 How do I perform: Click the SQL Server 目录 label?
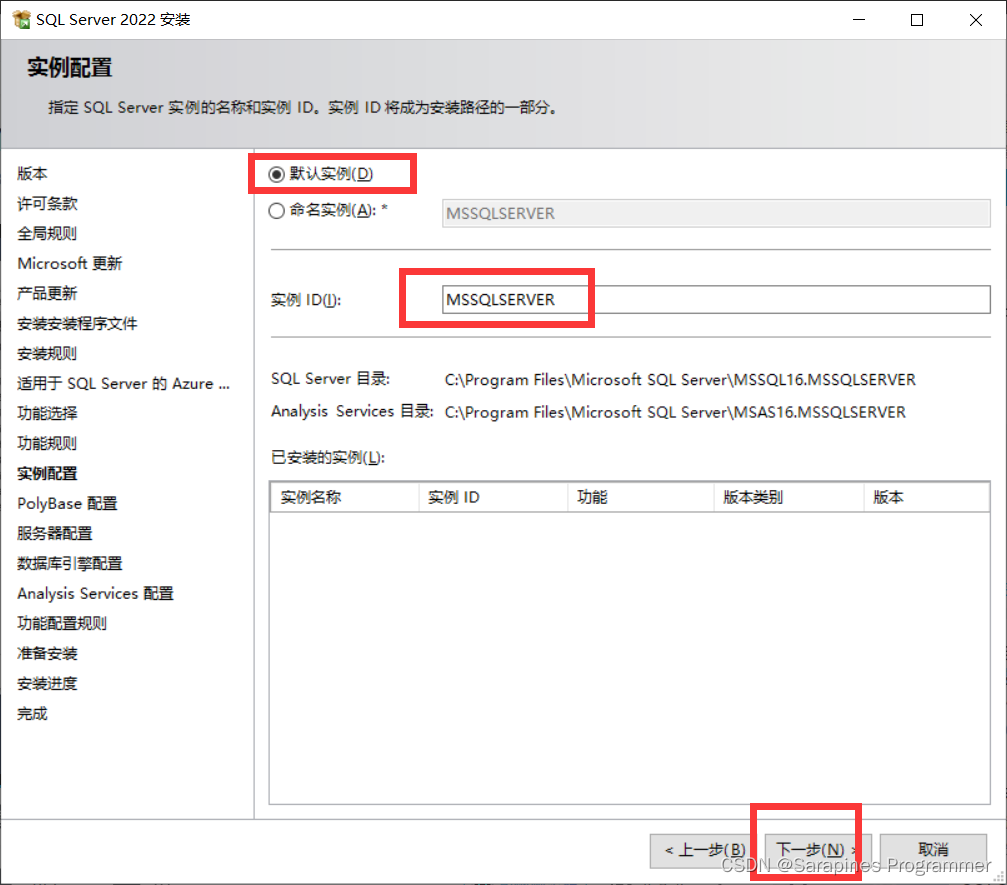pos(330,379)
